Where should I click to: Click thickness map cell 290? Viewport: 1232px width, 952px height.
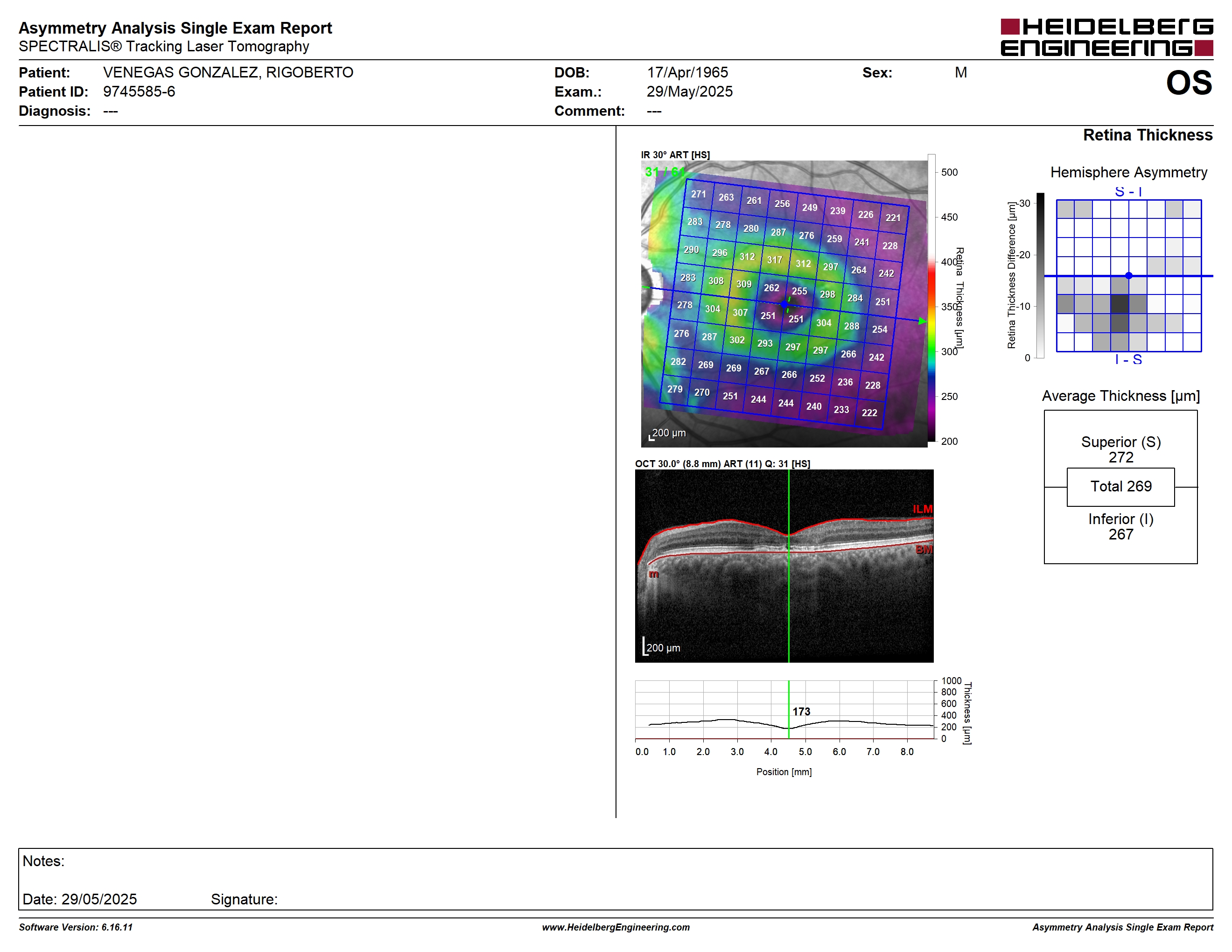(x=691, y=250)
